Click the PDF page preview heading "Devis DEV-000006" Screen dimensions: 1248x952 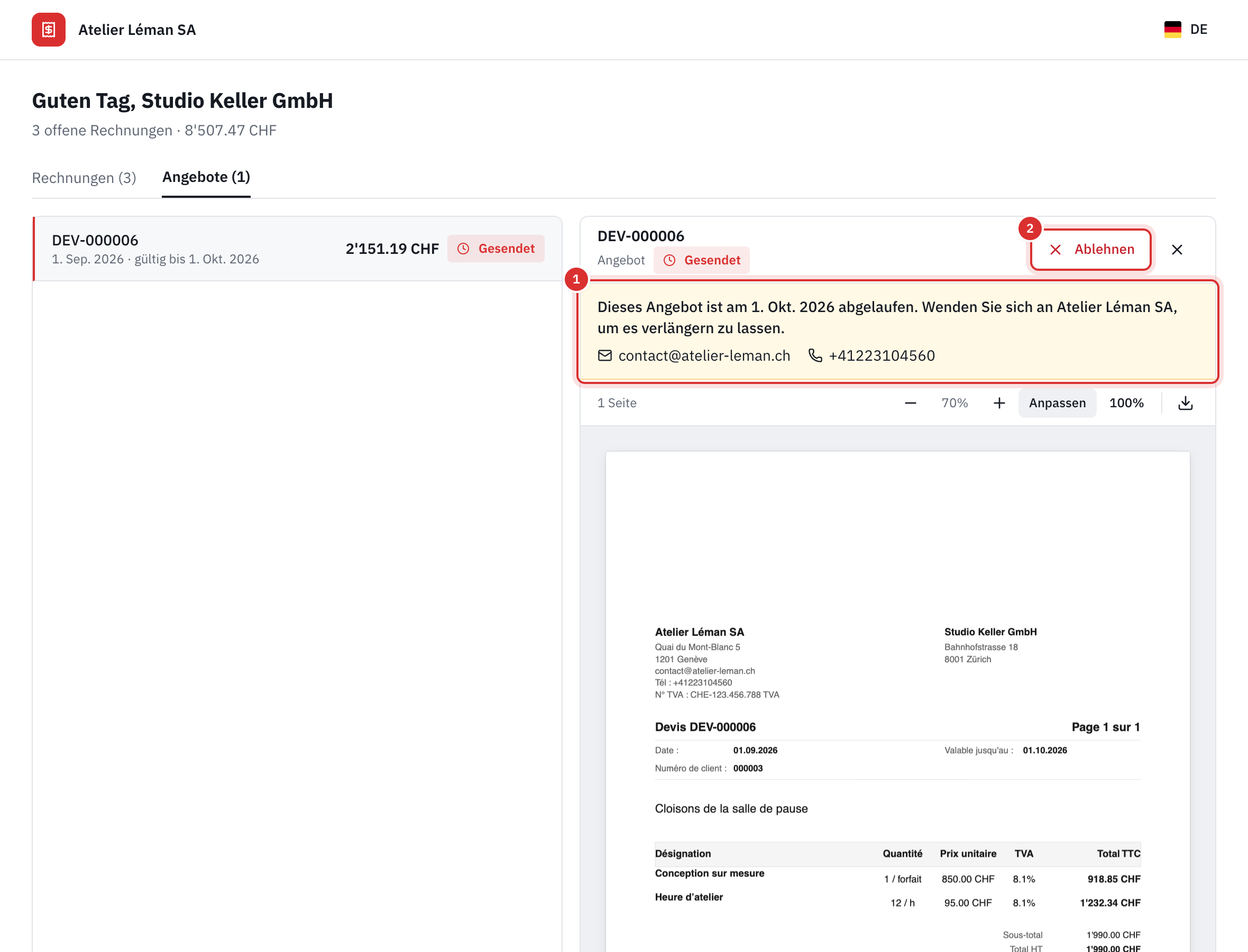(705, 727)
